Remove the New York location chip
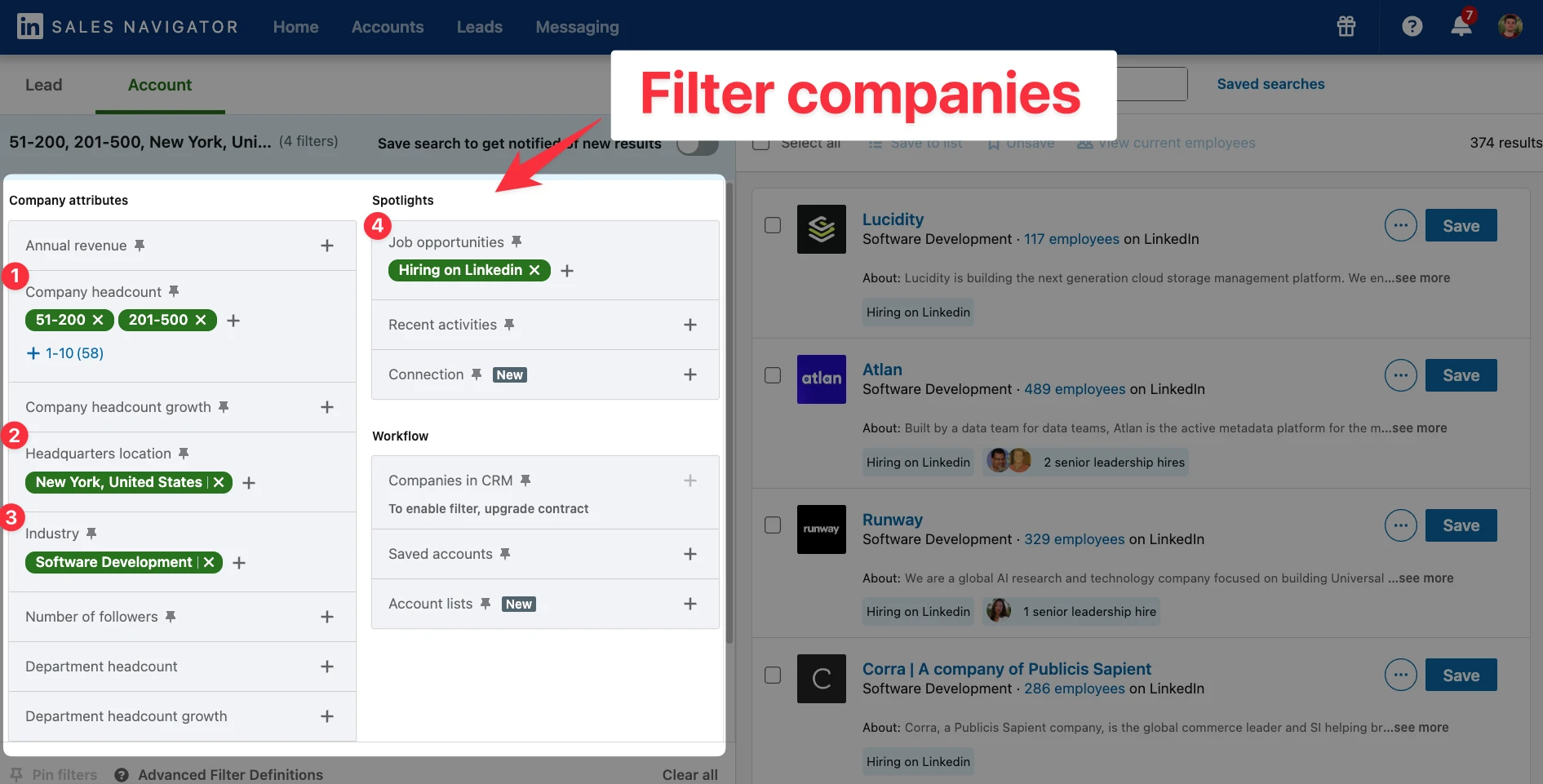 tap(219, 482)
